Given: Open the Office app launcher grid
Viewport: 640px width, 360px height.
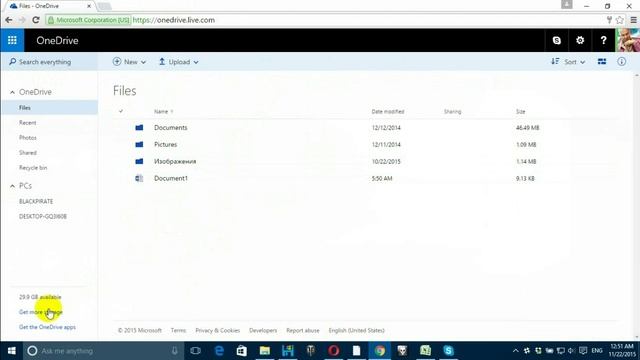Looking at the screenshot, I should pos(12,40).
